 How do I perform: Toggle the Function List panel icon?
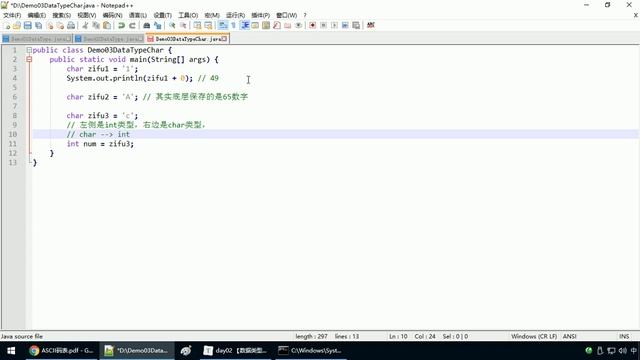(x=277, y=25)
